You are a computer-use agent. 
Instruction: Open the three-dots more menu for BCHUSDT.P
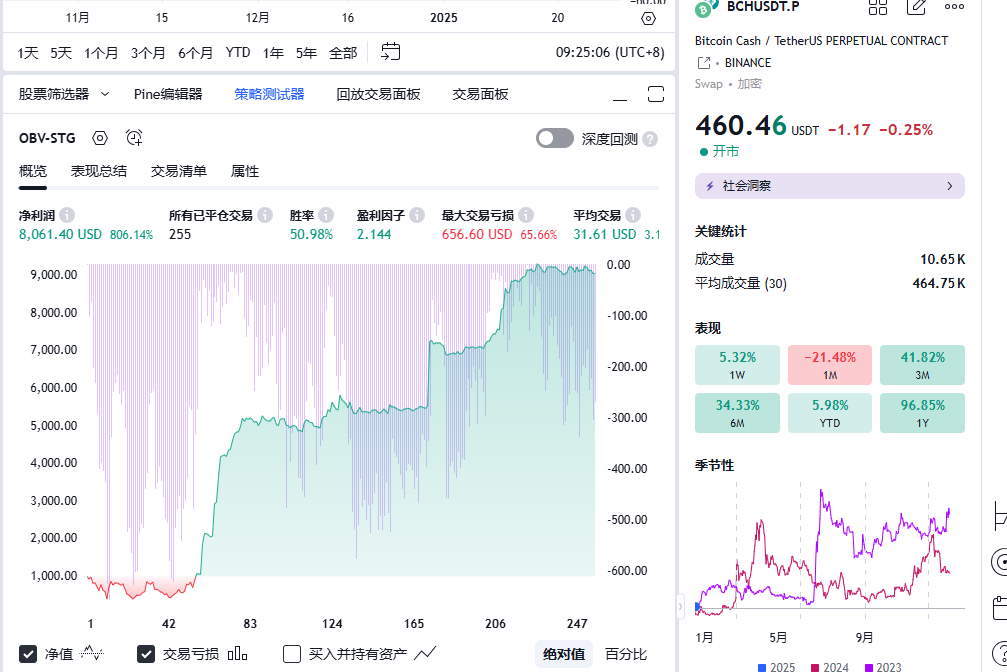954,7
